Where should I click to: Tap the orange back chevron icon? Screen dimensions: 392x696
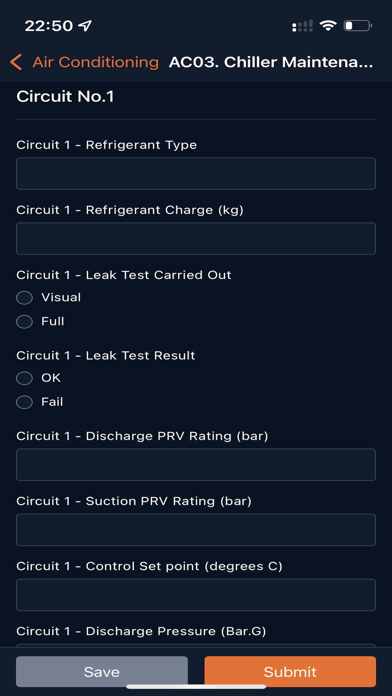[16, 62]
